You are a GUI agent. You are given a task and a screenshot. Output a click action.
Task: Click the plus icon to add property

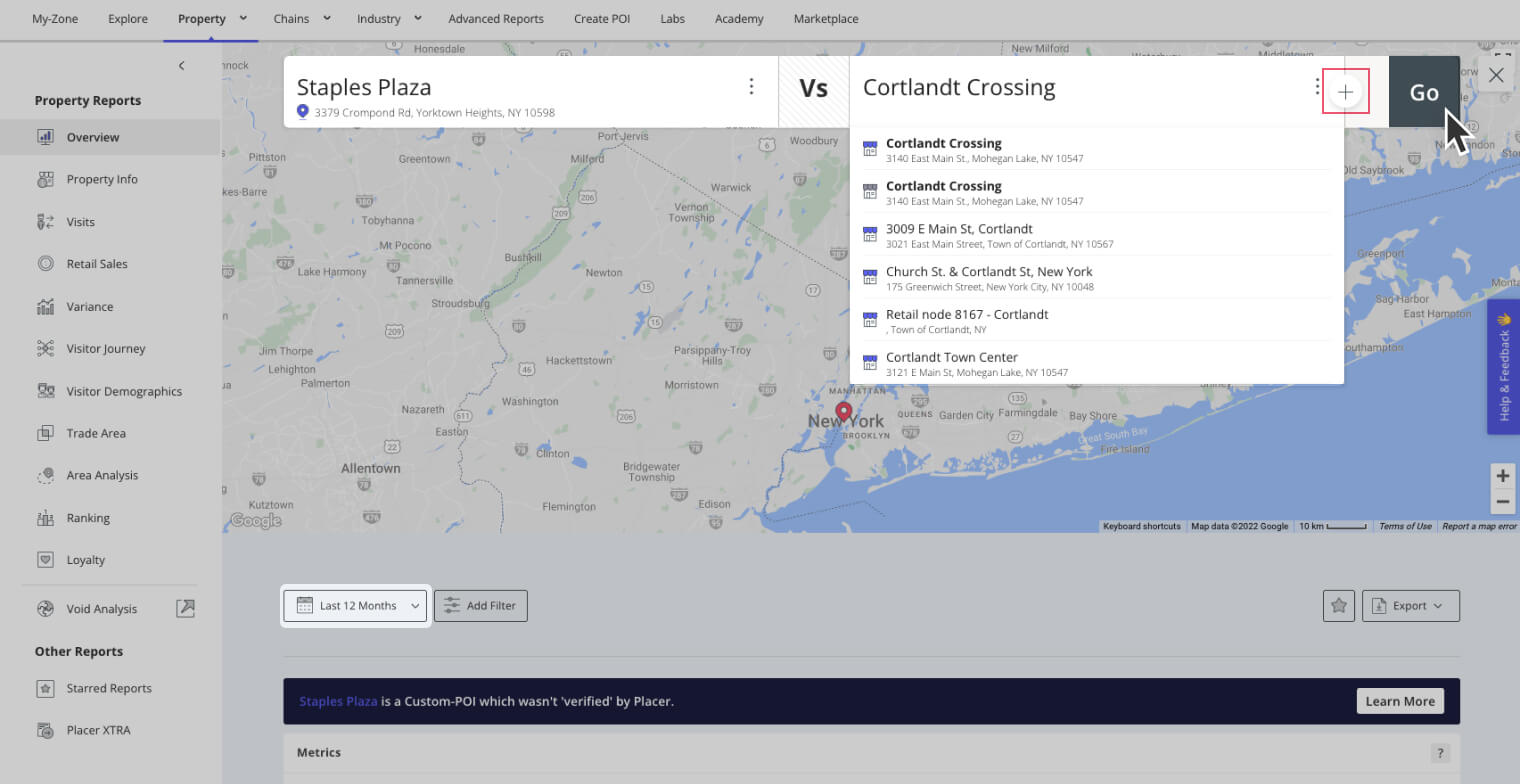click(1346, 92)
